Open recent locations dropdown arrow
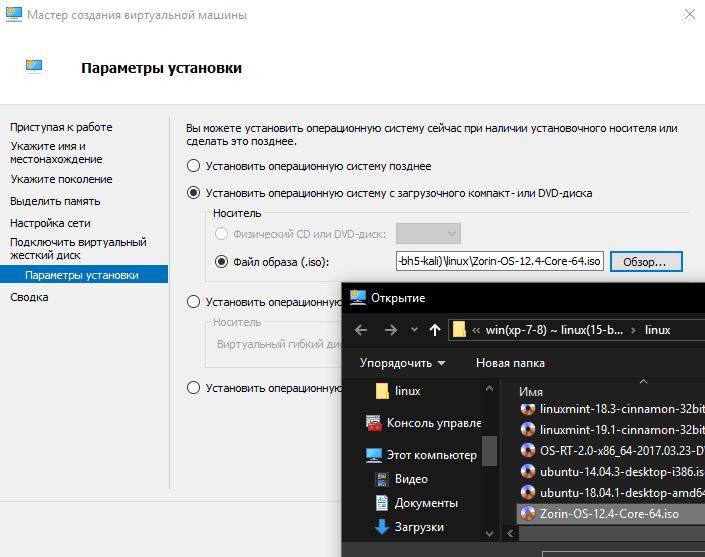The image size is (705, 557). click(x=414, y=330)
